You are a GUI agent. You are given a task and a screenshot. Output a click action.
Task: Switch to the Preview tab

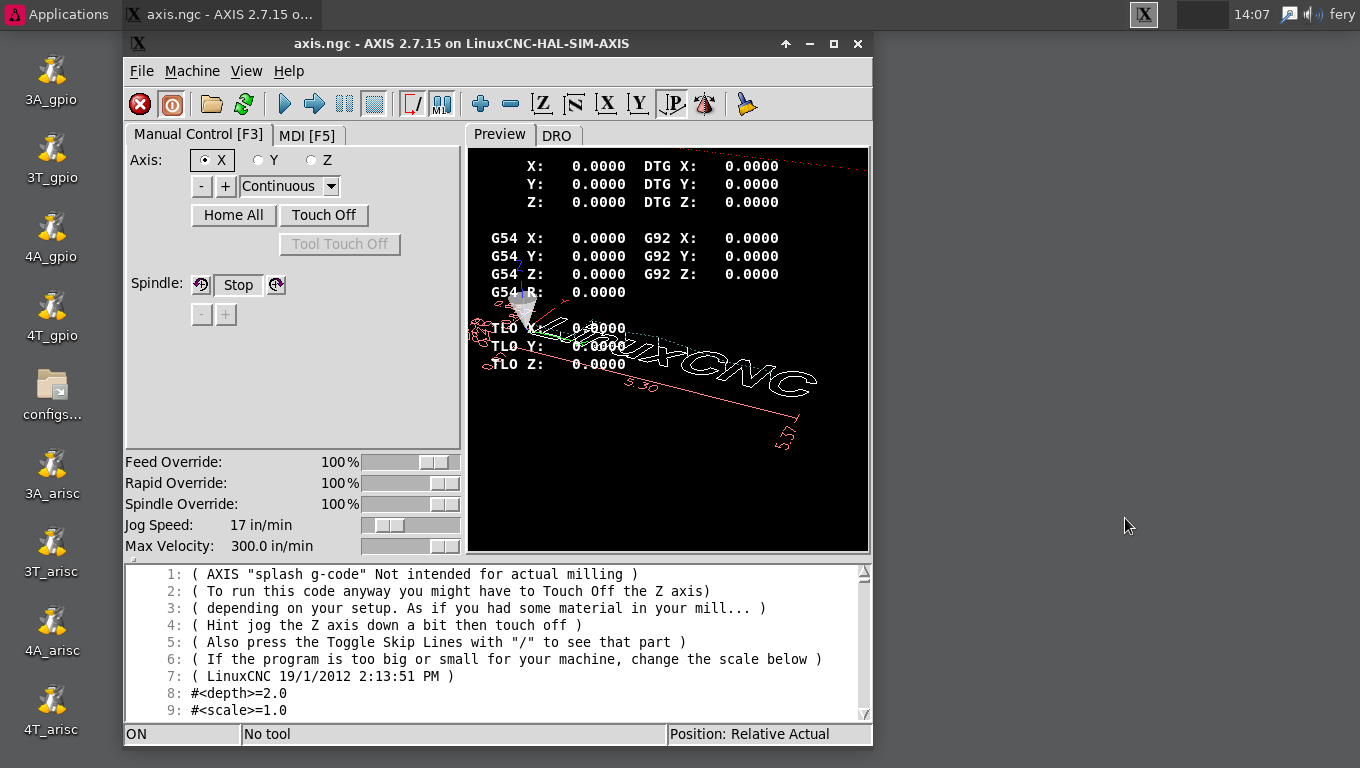tap(500, 134)
